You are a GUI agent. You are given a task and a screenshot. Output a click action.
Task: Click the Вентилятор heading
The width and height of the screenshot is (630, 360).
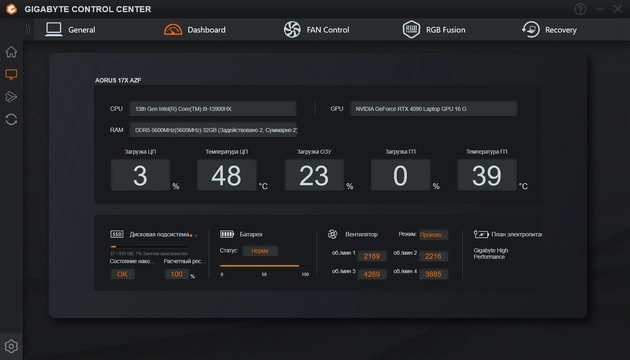[x=362, y=234]
